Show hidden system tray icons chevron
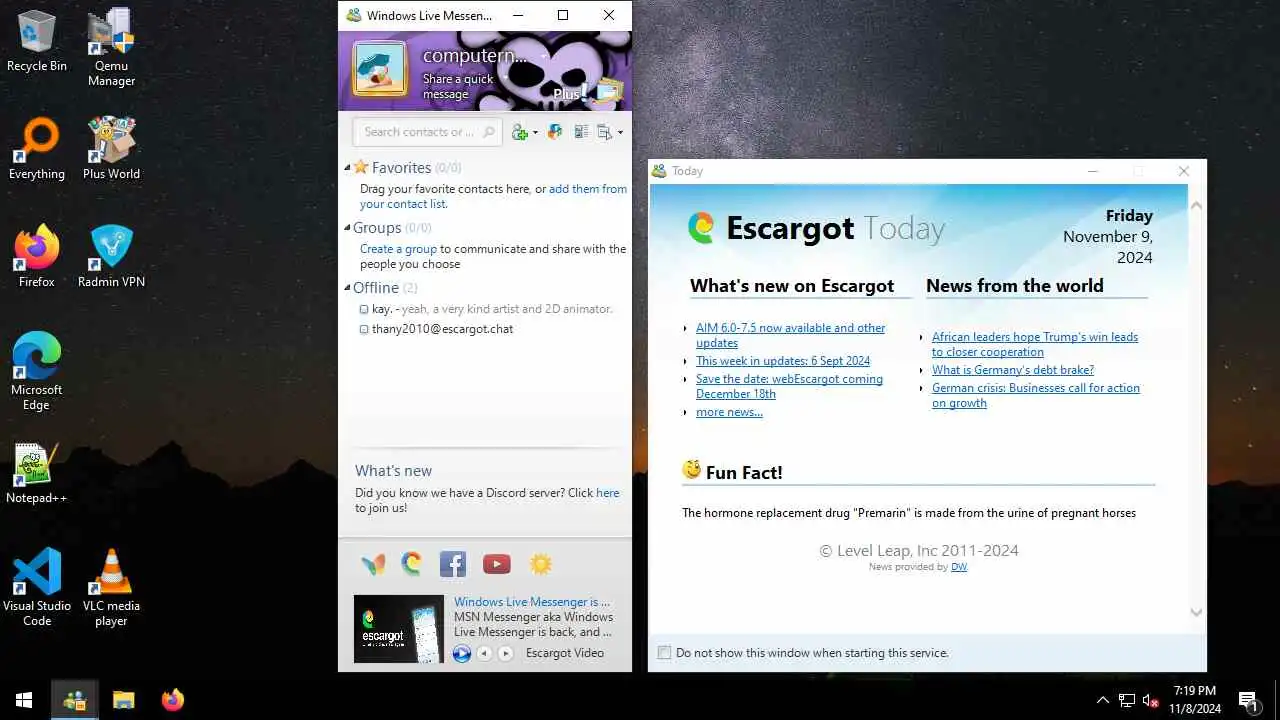1280x720 pixels. coord(1103,700)
